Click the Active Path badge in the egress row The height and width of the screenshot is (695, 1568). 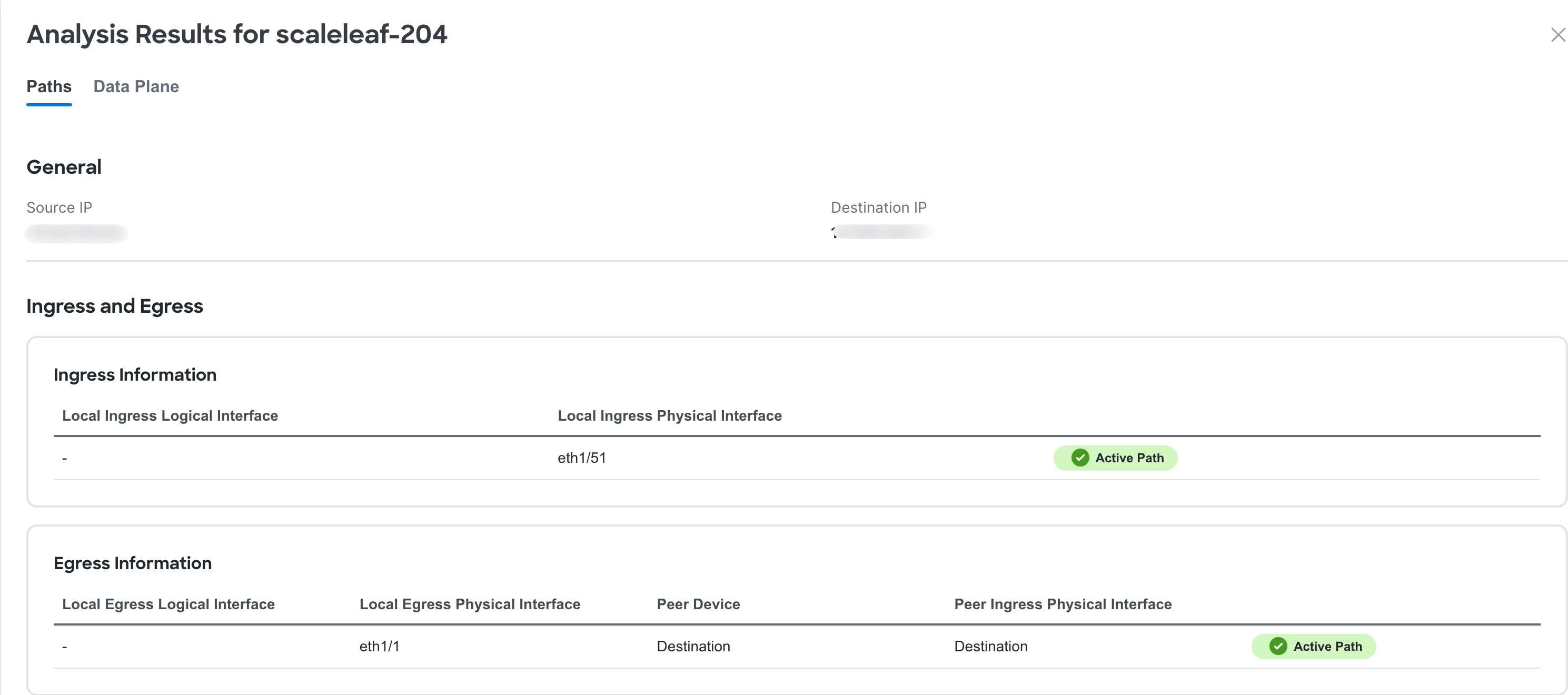coord(1313,647)
